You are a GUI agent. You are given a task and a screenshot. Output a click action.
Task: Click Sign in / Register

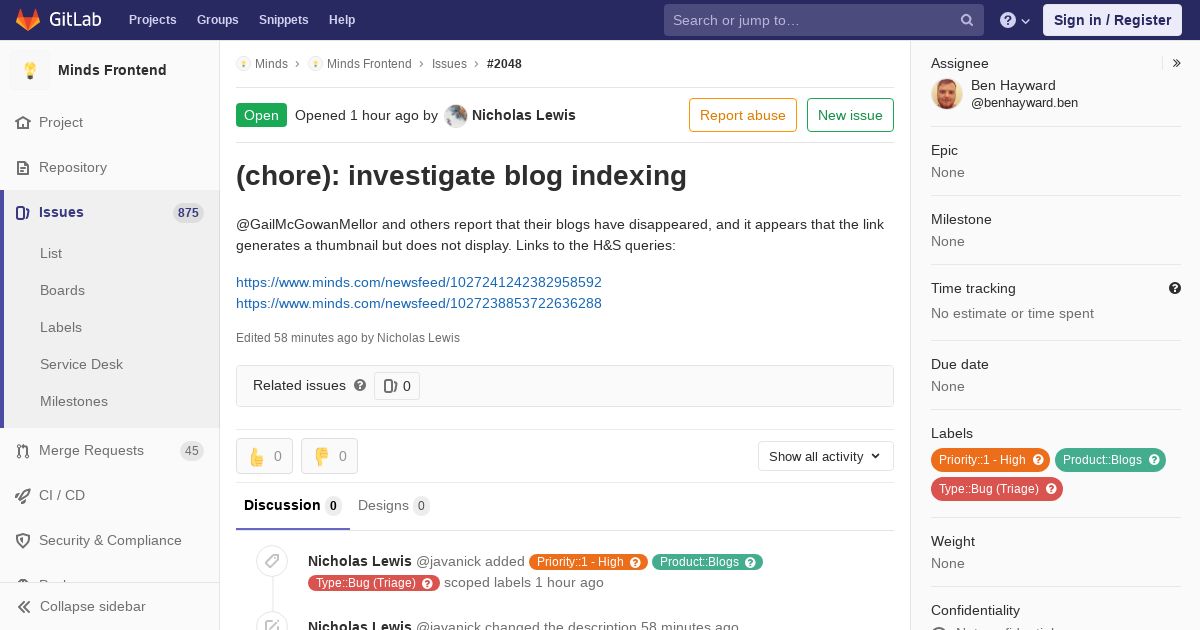coord(1112,20)
